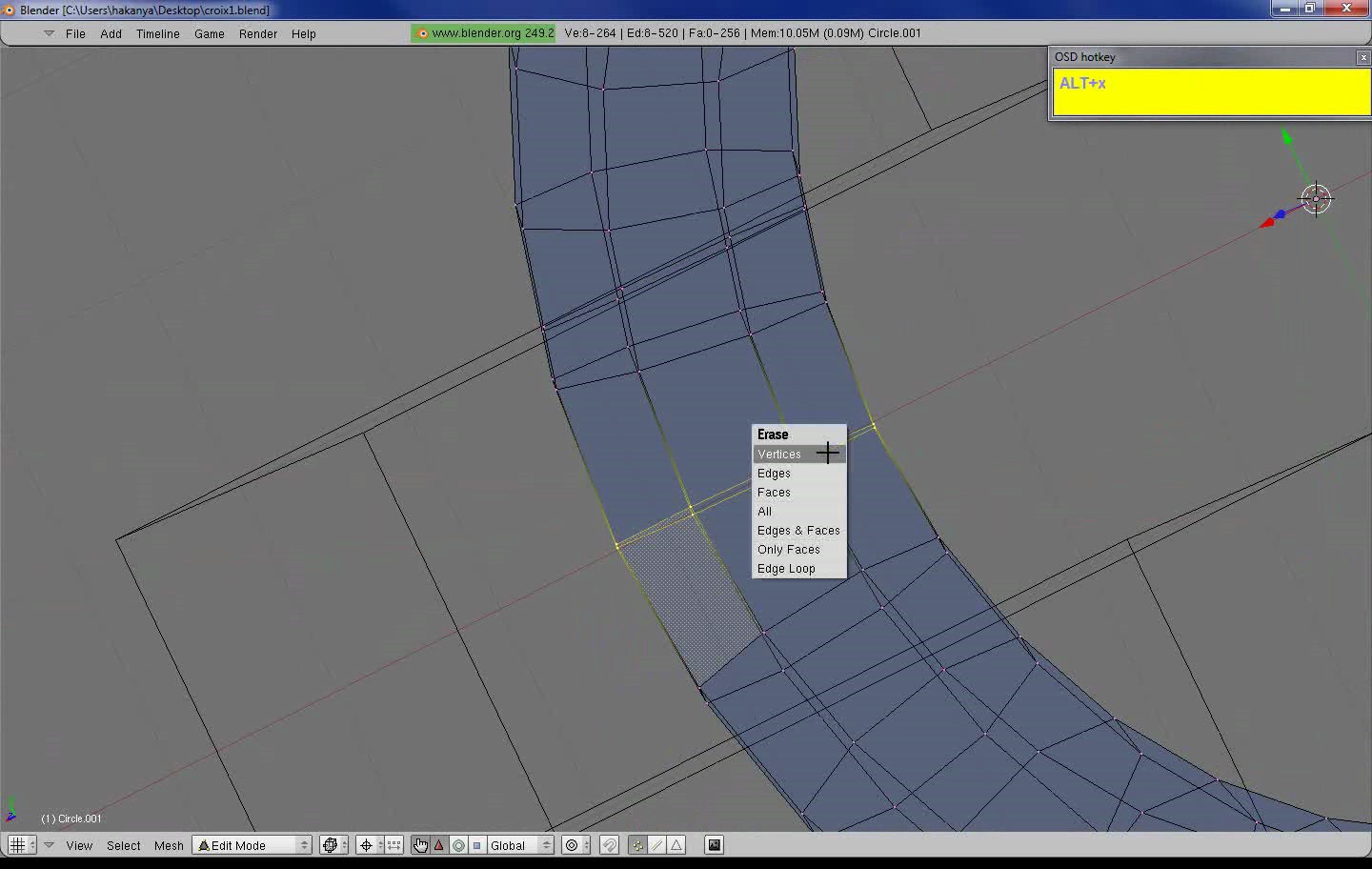Image resolution: width=1372 pixels, height=869 pixels.
Task: Toggle move object centers only icon
Action: (x=393, y=845)
